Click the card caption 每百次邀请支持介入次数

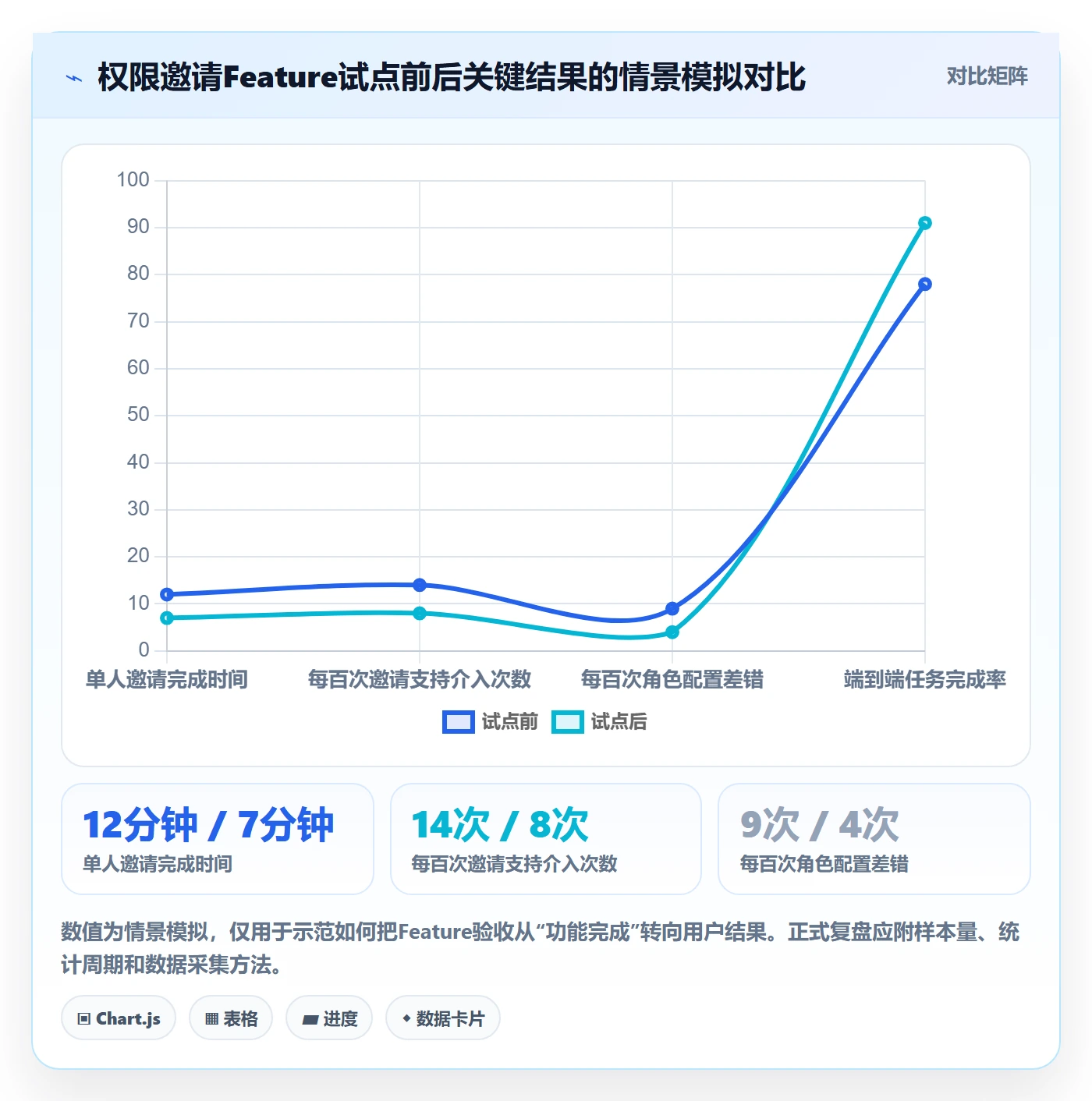click(x=515, y=864)
